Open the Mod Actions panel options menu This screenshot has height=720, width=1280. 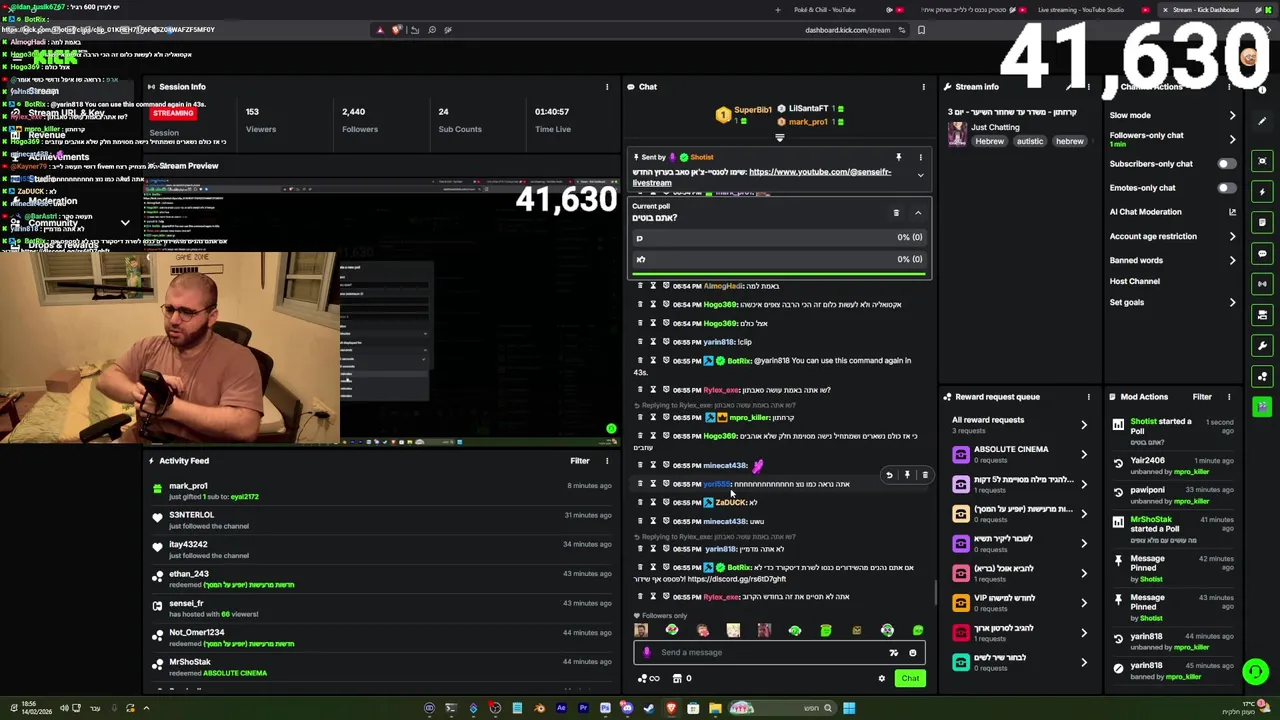[x=1229, y=397]
